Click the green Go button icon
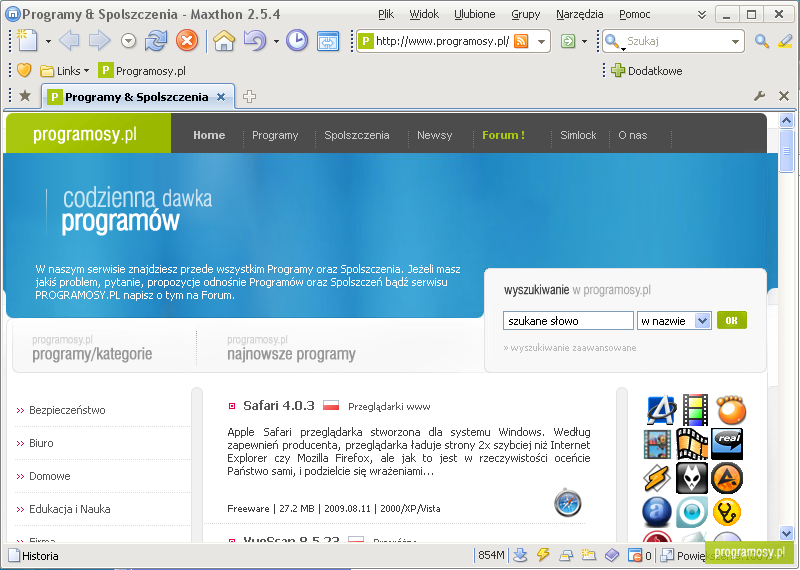This screenshot has width=800, height=570. pyautogui.click(x=568, y=41)
